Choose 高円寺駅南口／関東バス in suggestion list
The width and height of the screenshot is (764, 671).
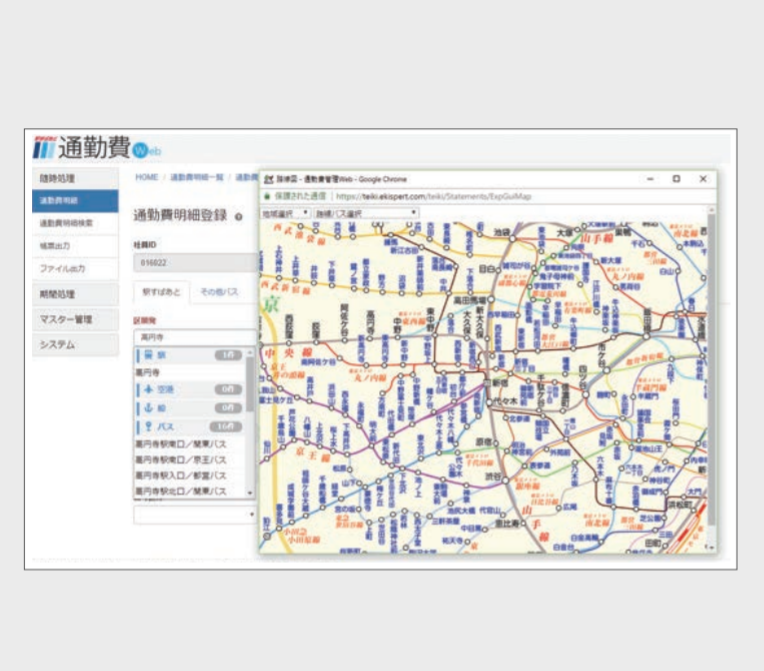[x=190, y=444]
